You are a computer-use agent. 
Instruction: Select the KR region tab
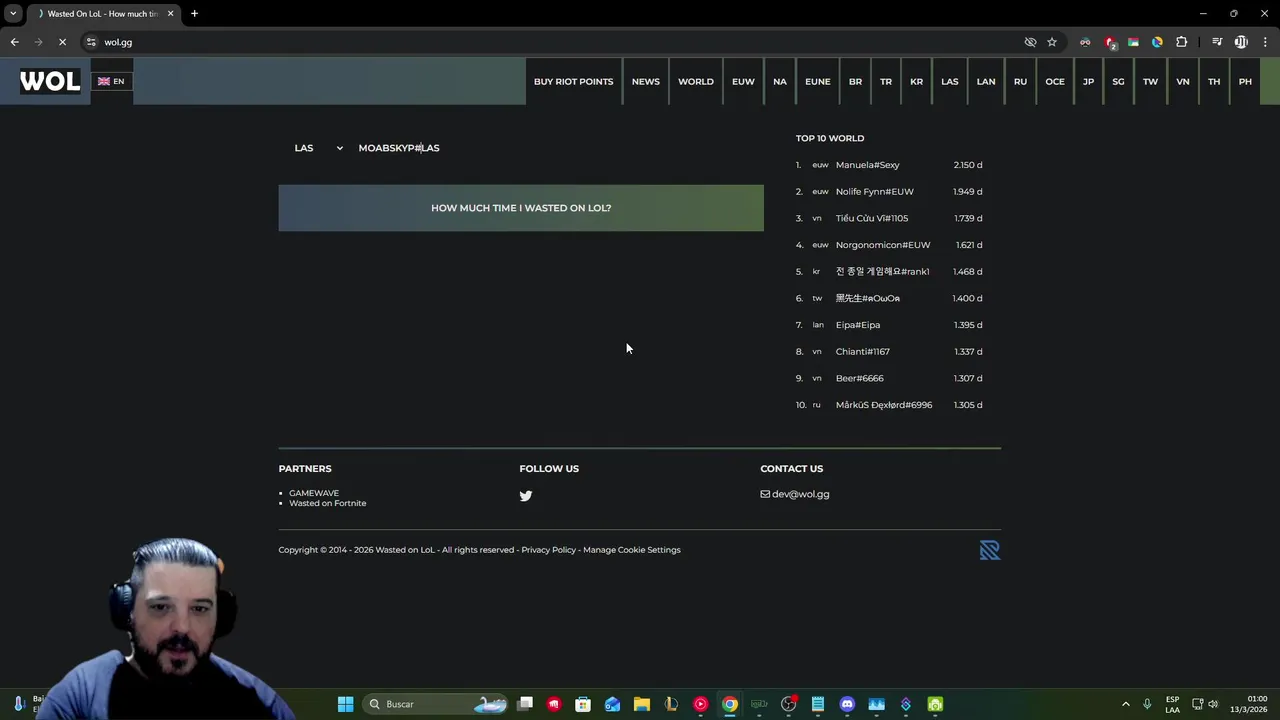pos(916,82)
